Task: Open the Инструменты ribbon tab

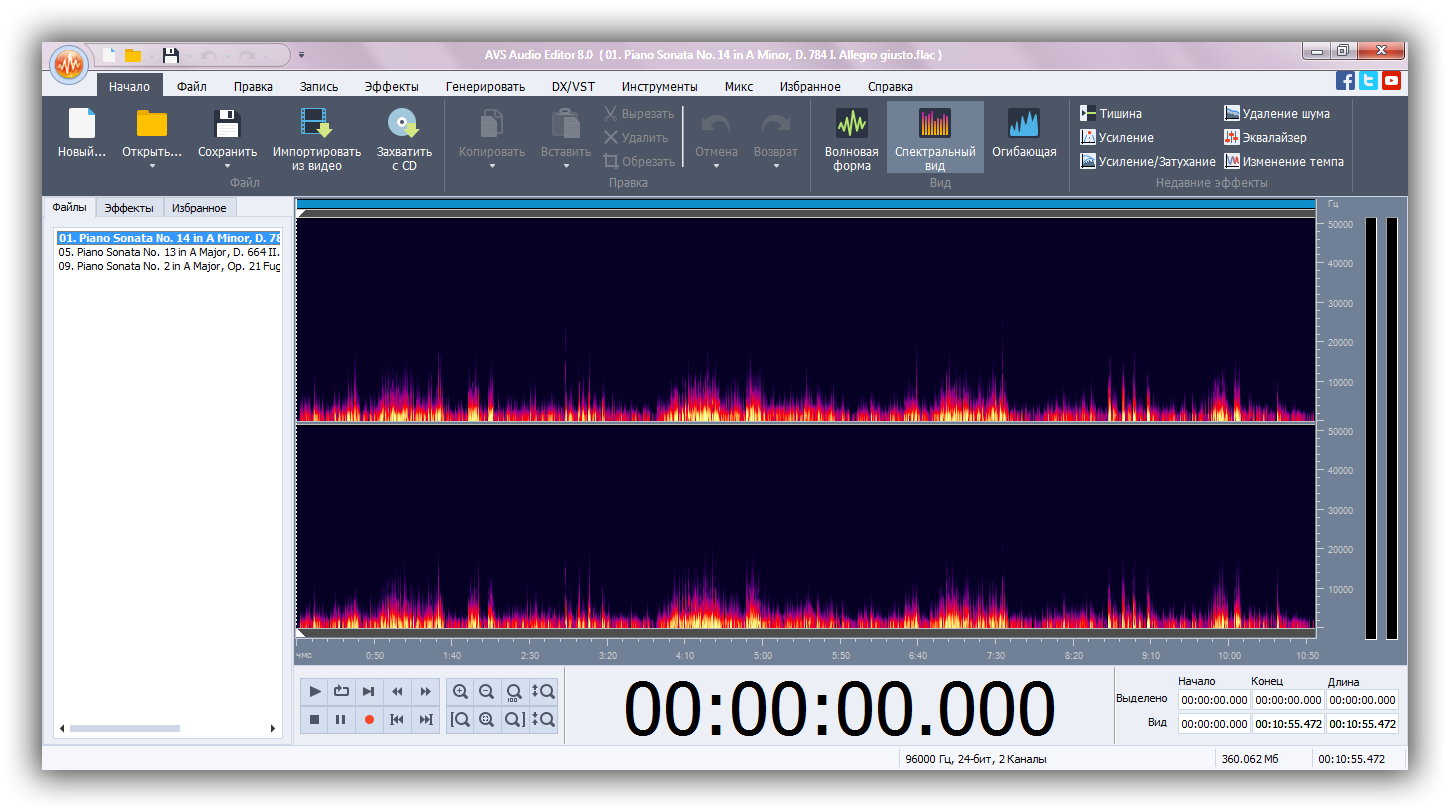Action: (x=659, y=87)
